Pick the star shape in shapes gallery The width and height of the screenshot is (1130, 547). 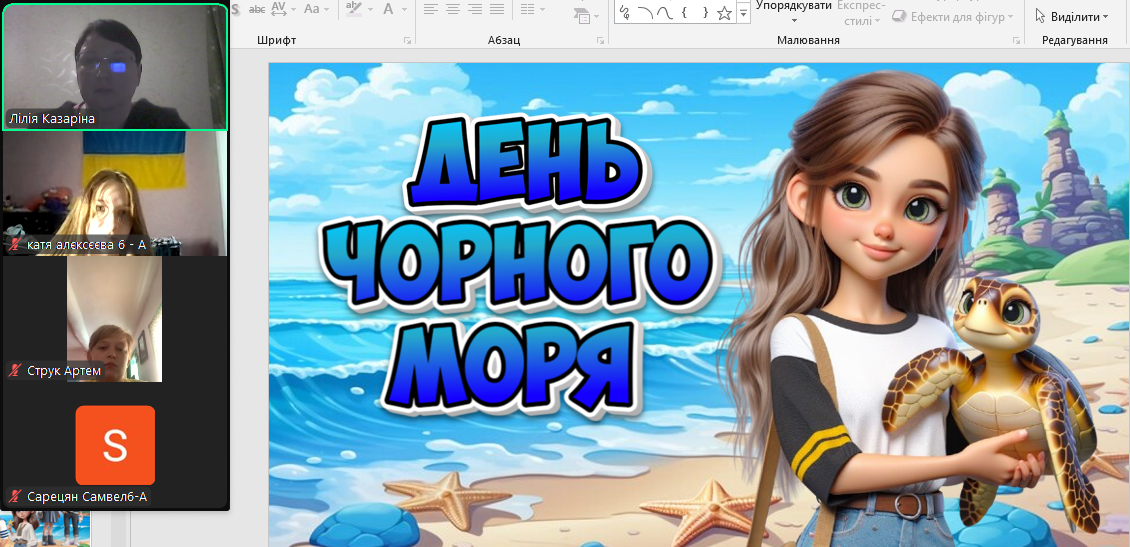click(725, 12)
